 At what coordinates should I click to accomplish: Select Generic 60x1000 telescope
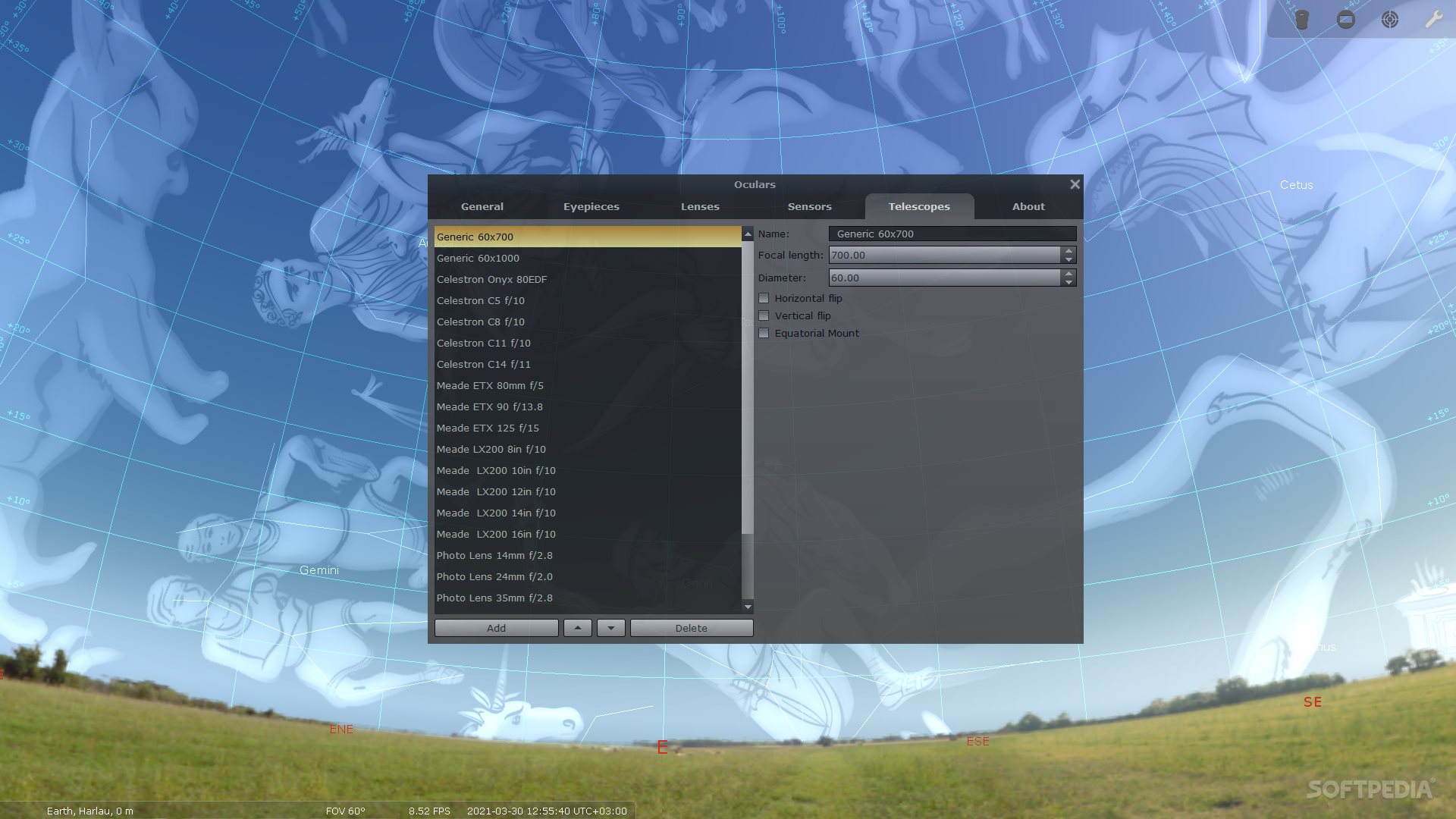tap(588, 258)
